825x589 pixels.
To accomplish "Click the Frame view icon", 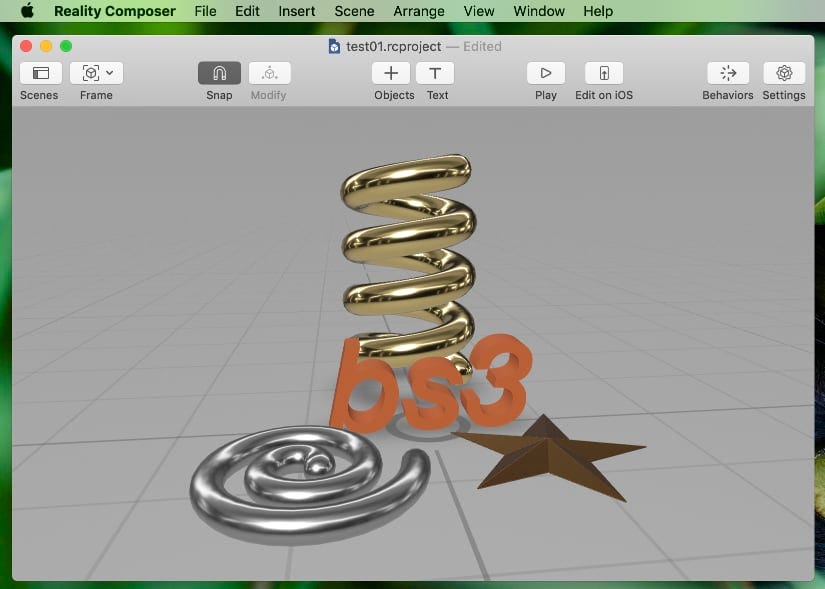I will 91,73.
